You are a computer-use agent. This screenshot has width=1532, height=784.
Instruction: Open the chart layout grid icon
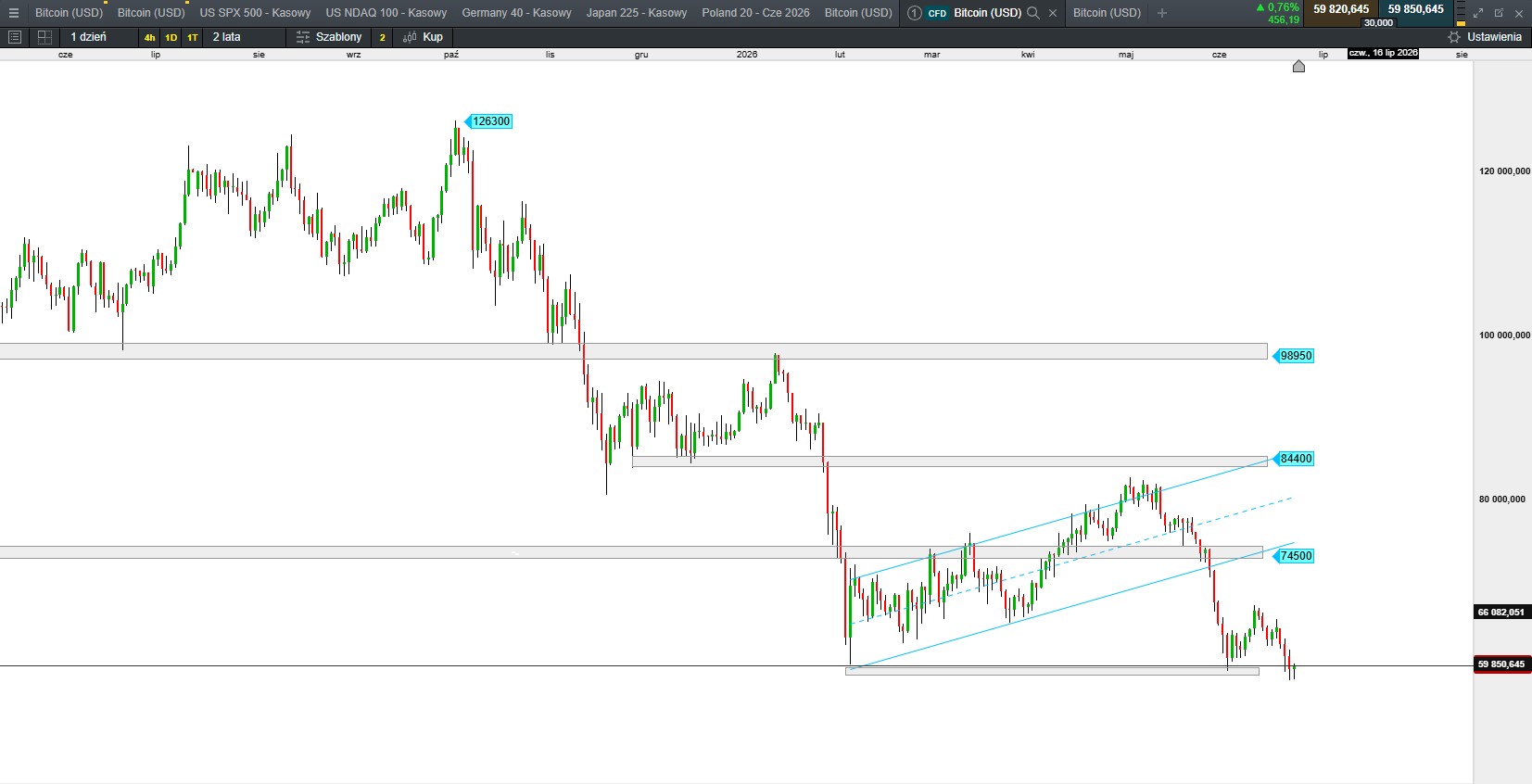click(44, 37)
